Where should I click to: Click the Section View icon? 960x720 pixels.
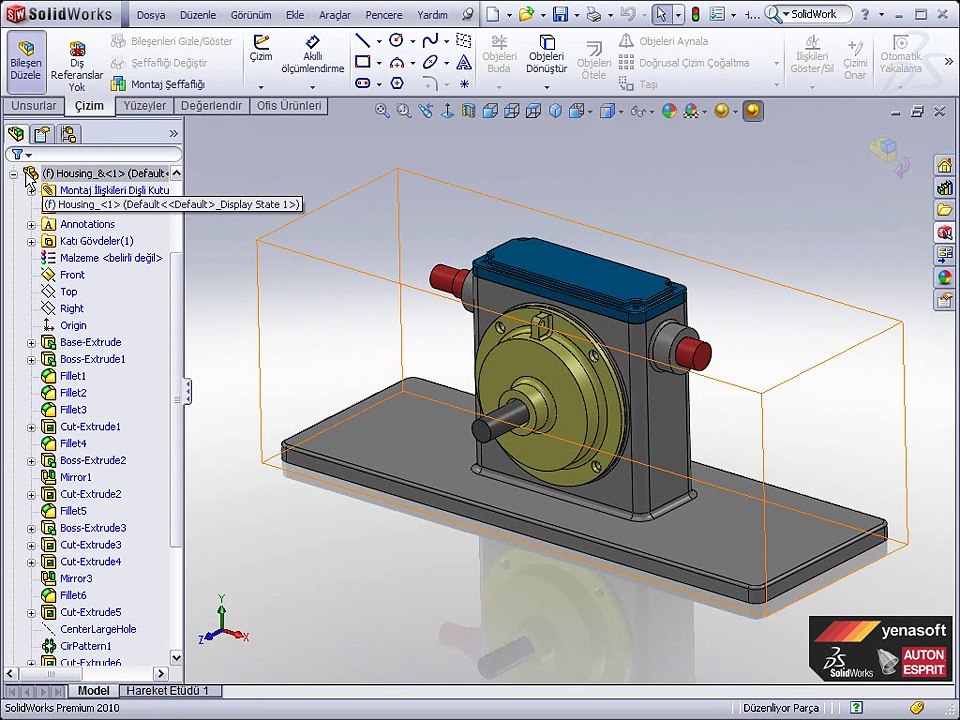[468, 111]
